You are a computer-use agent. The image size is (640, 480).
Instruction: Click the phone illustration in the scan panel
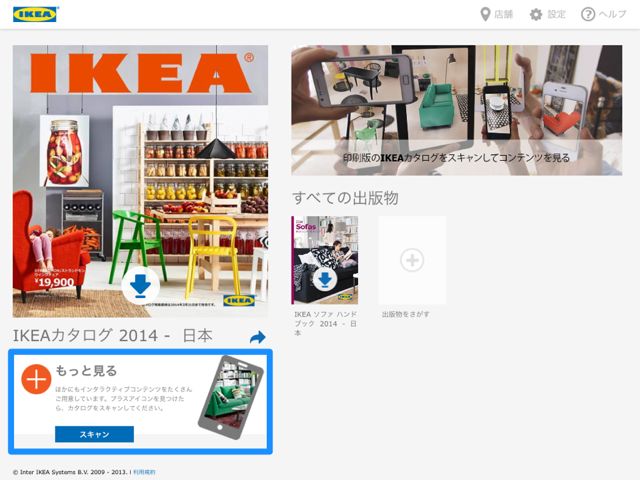pyautogui.click(x=231, y=397)
